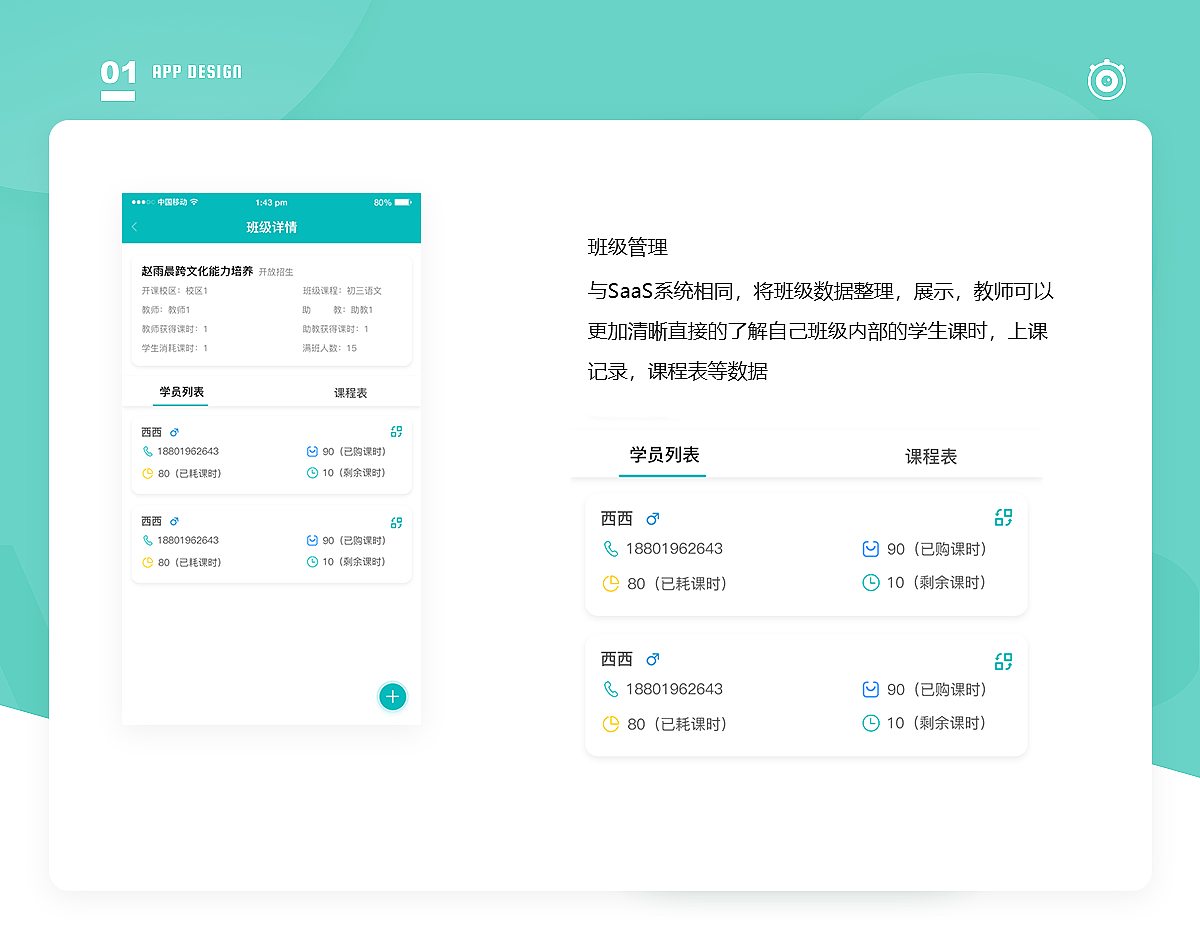This screenshot has width=1200, height=930.
Task: Click 18801962643 on first enlarged student card
Action: [674, 549]
